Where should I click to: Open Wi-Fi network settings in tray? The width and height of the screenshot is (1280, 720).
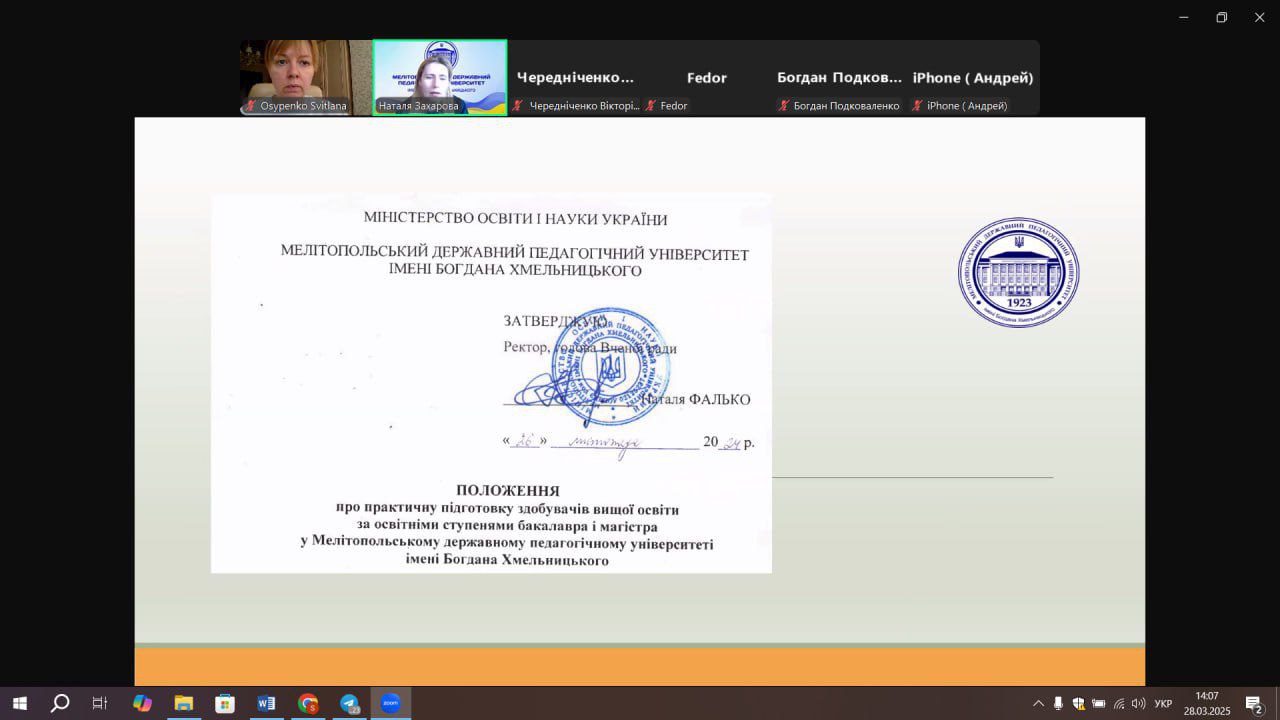tap(1119, 703)
